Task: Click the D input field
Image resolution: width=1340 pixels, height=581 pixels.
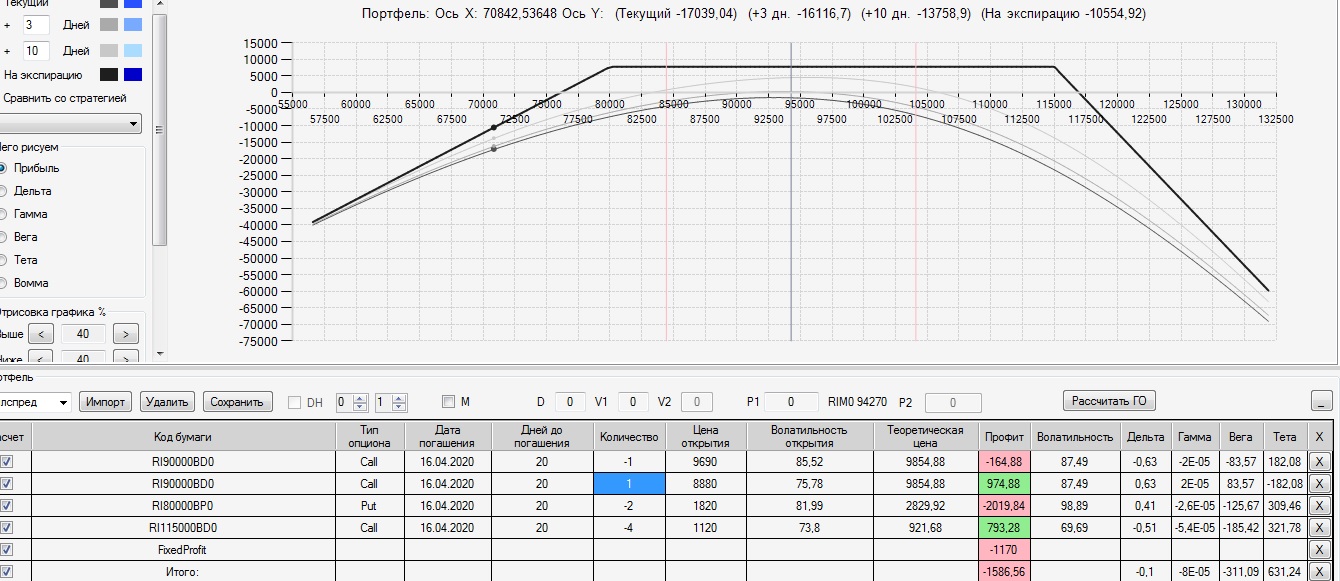Action: point(569,402)
